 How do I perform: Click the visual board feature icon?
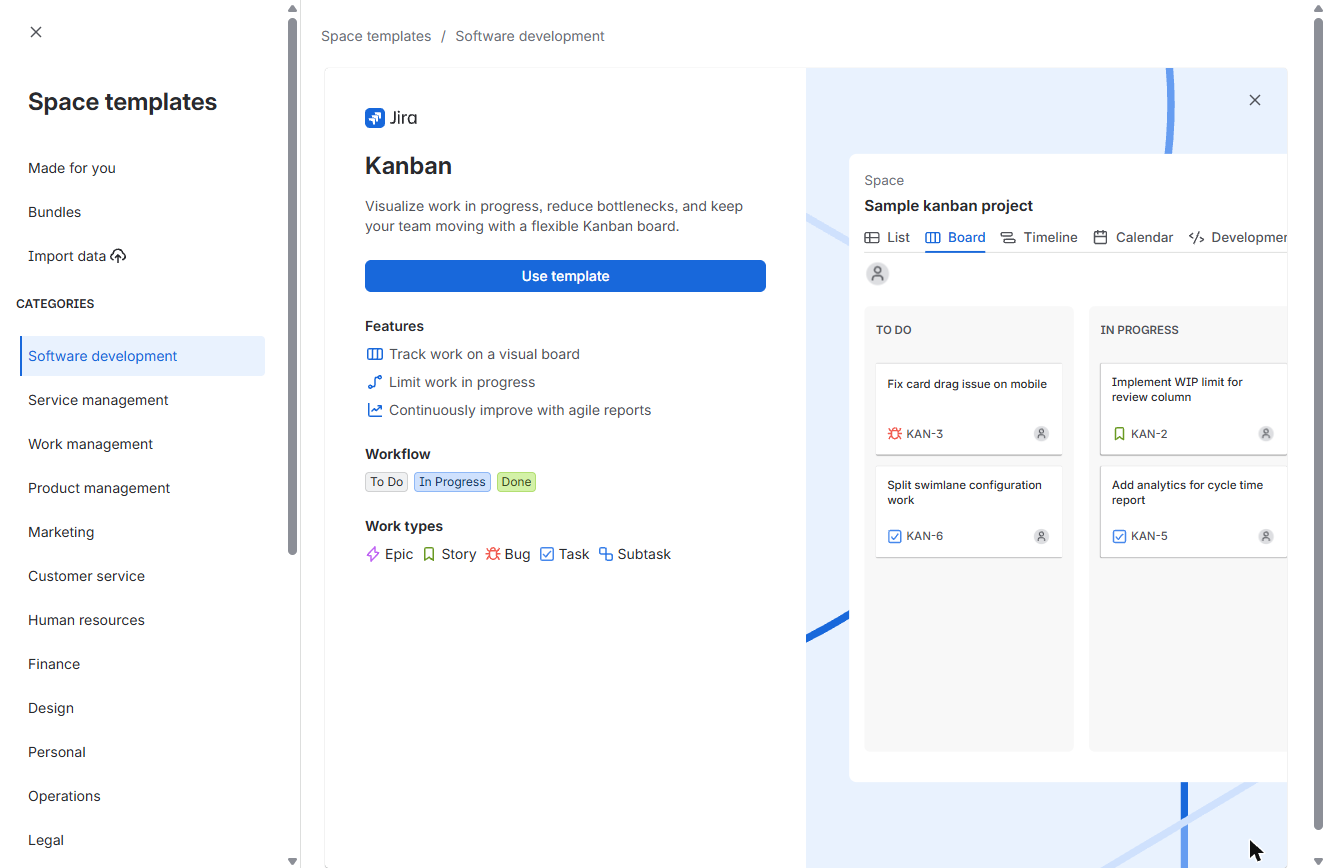(375, 354)
